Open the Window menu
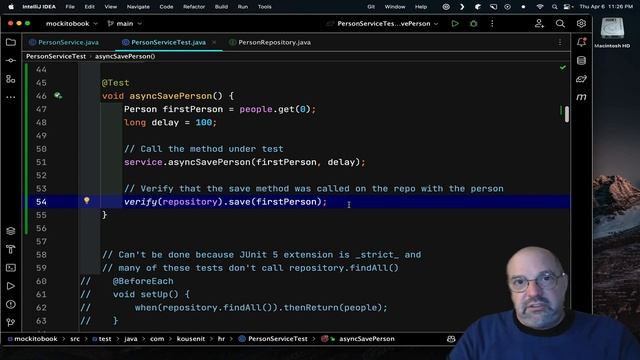The height and width of the screenshot is (360, 640). tap(395, 7)
